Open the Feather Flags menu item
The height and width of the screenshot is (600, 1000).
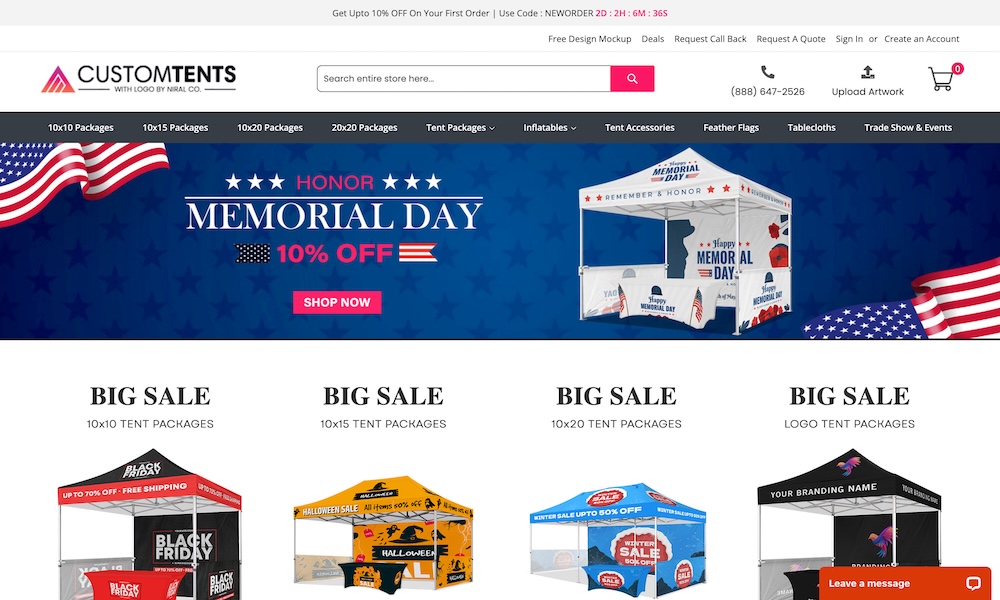(x=731, y=128)
